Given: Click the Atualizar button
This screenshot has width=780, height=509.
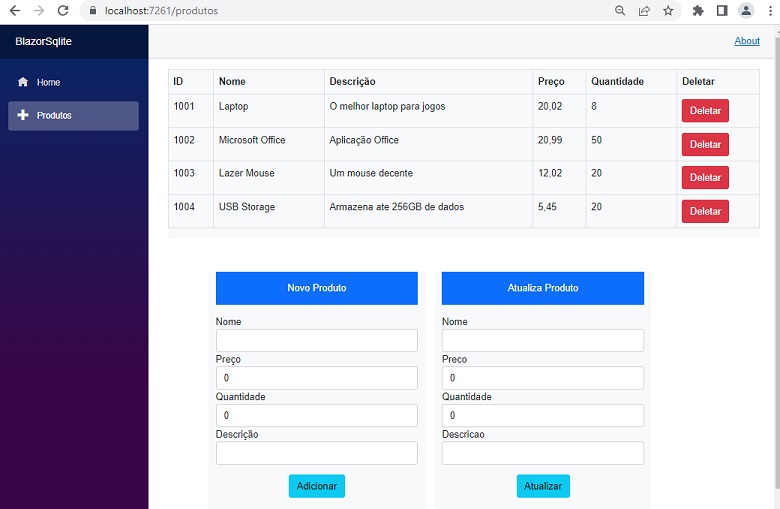Looking at the screenshot, I should click(543, 486).
